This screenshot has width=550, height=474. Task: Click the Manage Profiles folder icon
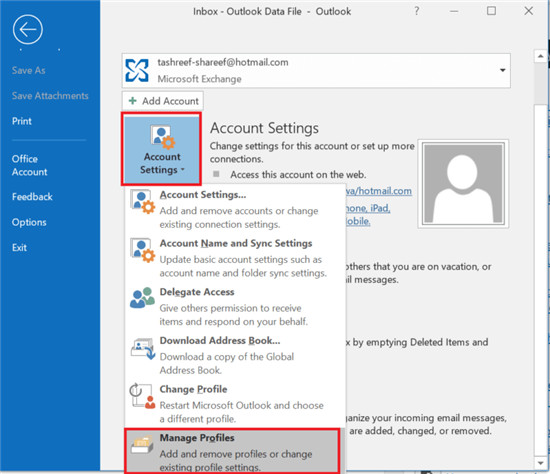pyautogui.click(x=142, y=445)
